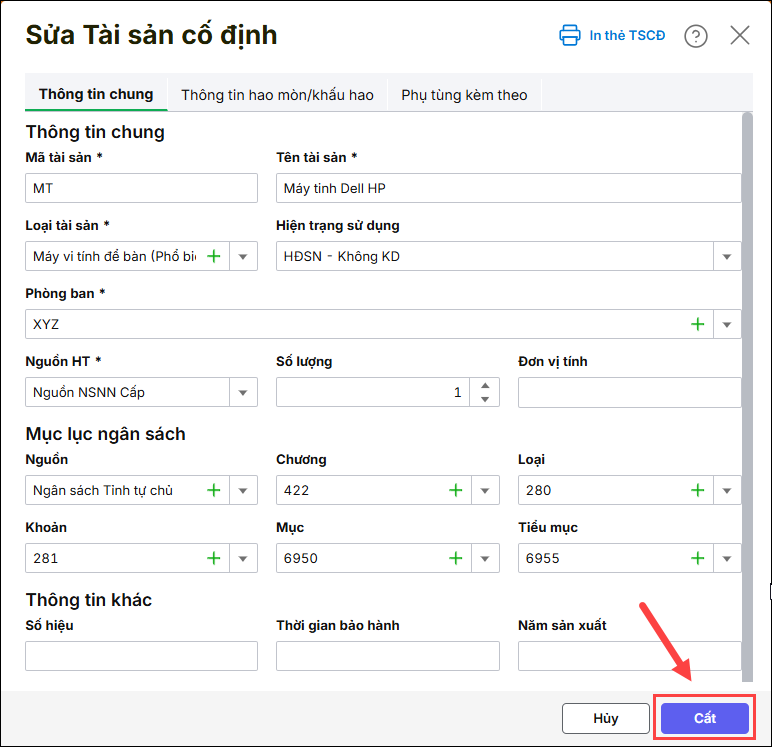Screen dimensions: 772x747
Task: Expand the Mục 6950 dropdown arrow
Action: point(485,559)
